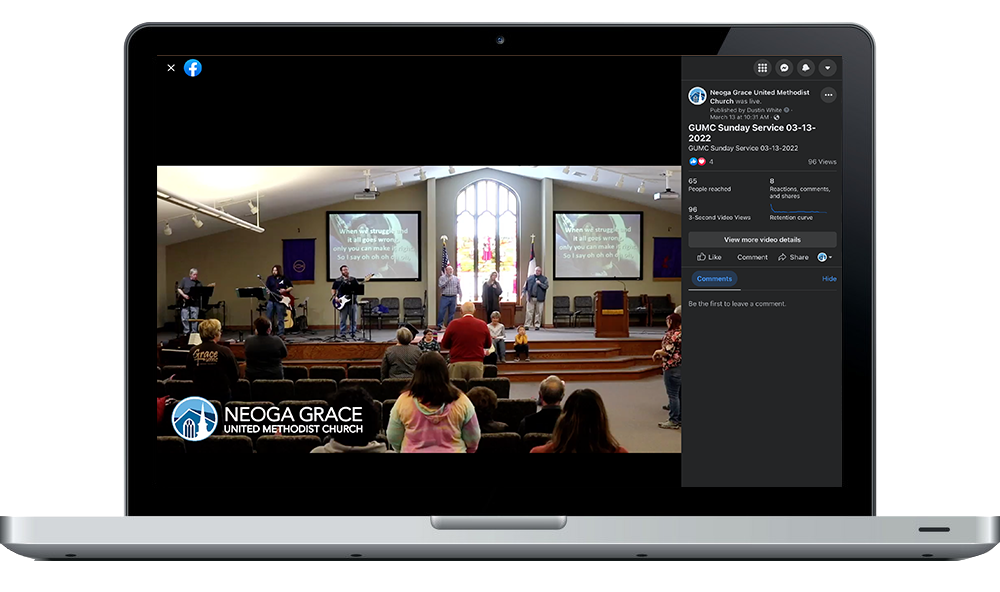Image resolution: width=1000 pixels, height=592 pixels.
Task: Like the Sunday Service video
Action: [x=709, y=257]
